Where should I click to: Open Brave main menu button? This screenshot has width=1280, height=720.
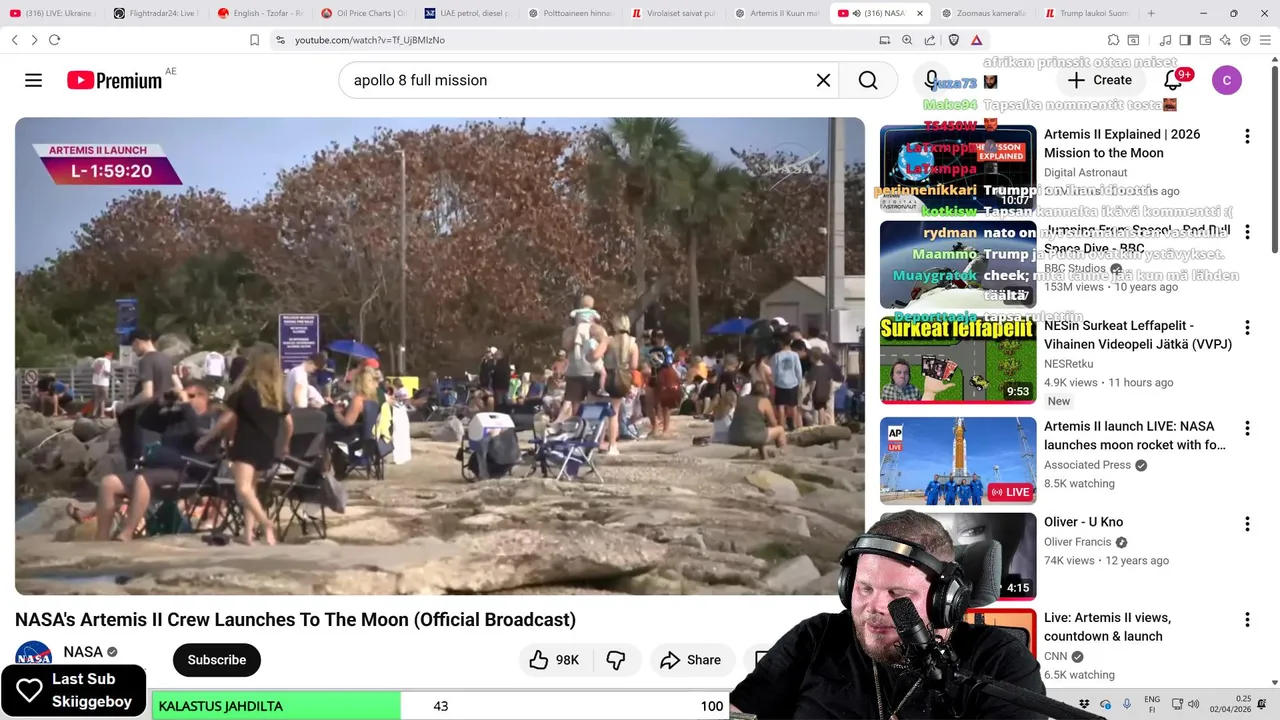1265,40
